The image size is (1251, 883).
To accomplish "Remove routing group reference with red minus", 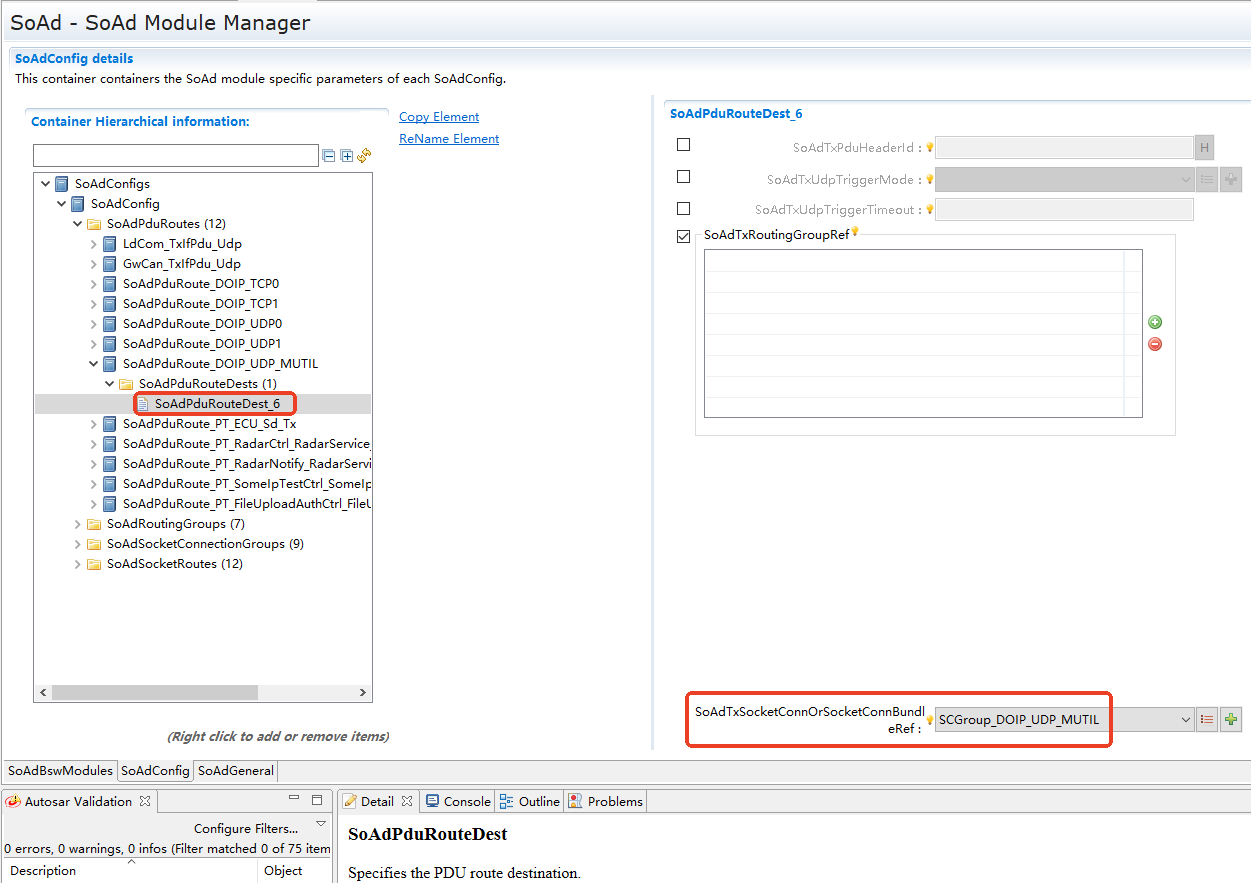I will click(x=1155, y=344).
